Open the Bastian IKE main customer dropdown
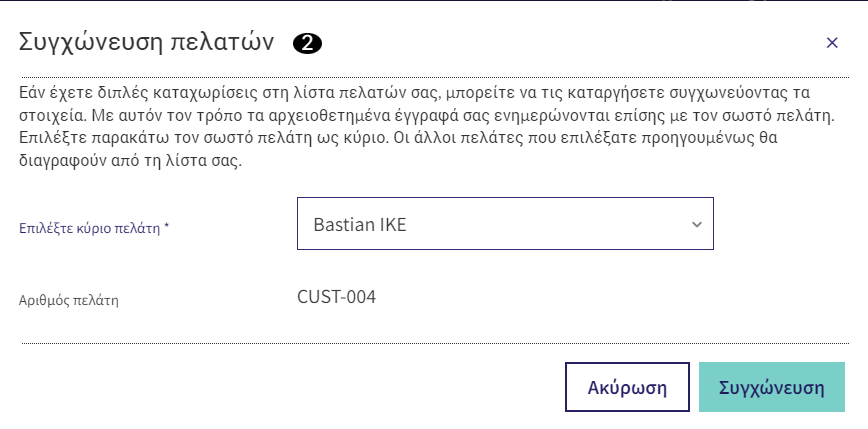868x429 pixels. click(x=505, y=224)
